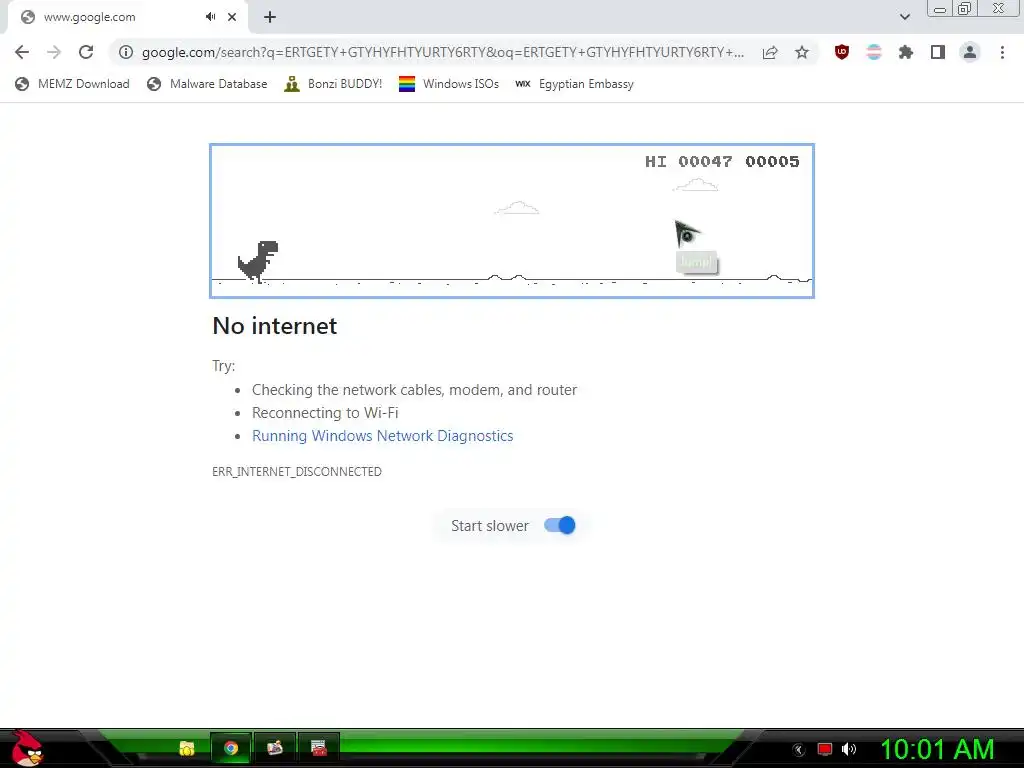1024x768 pixels.
Task: Mute the tab audio speaker icon
Action: 210,17
